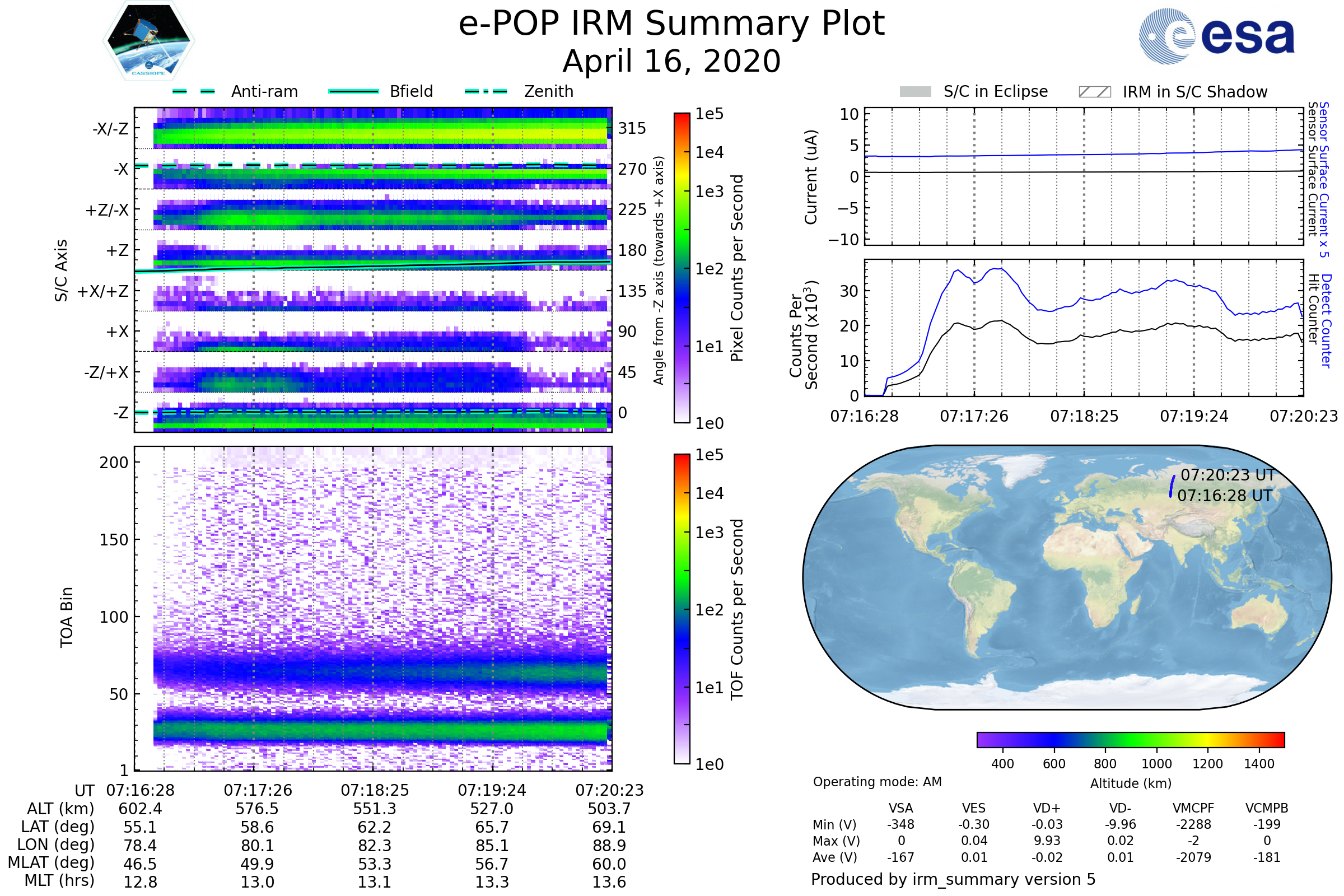Image resolution: width=1344 pixels, height=896 pixels.
Task: Click the Anti-ram dashed line legend marker
Action: (x=194, y=91)
